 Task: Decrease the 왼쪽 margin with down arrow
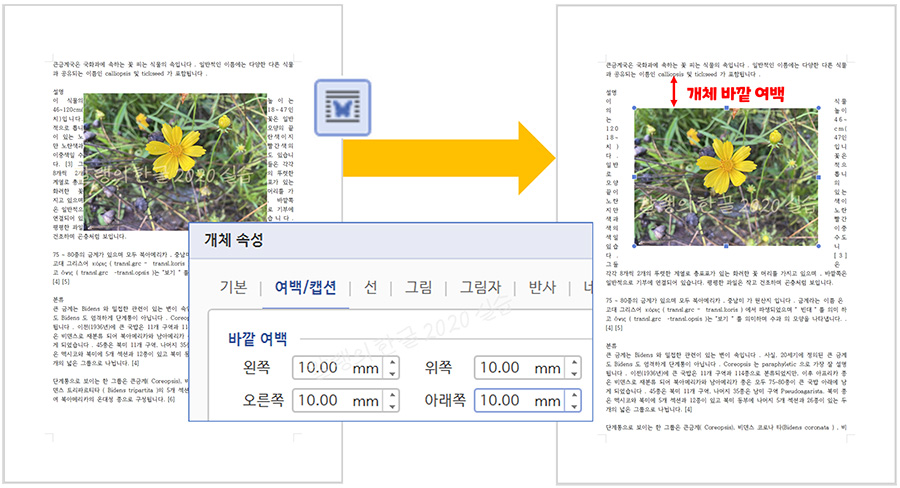click(x=393, y=374)
